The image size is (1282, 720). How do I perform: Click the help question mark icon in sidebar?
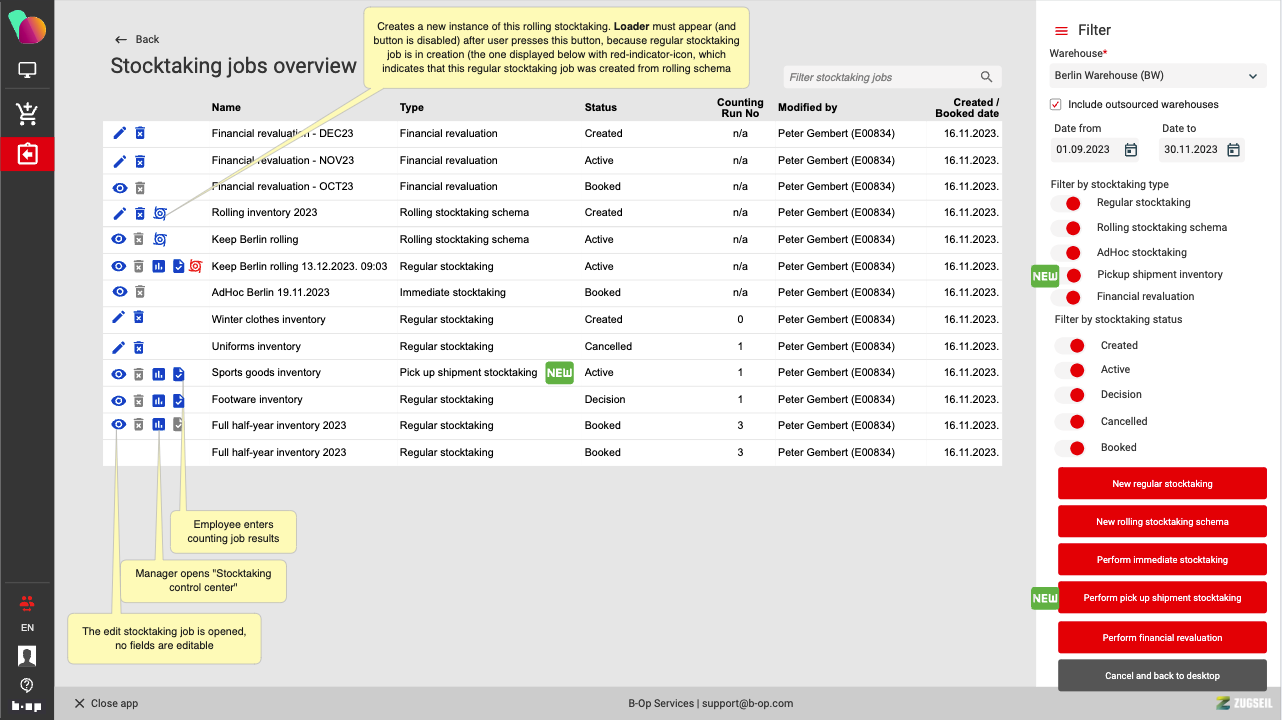click(x=27, y=685)
